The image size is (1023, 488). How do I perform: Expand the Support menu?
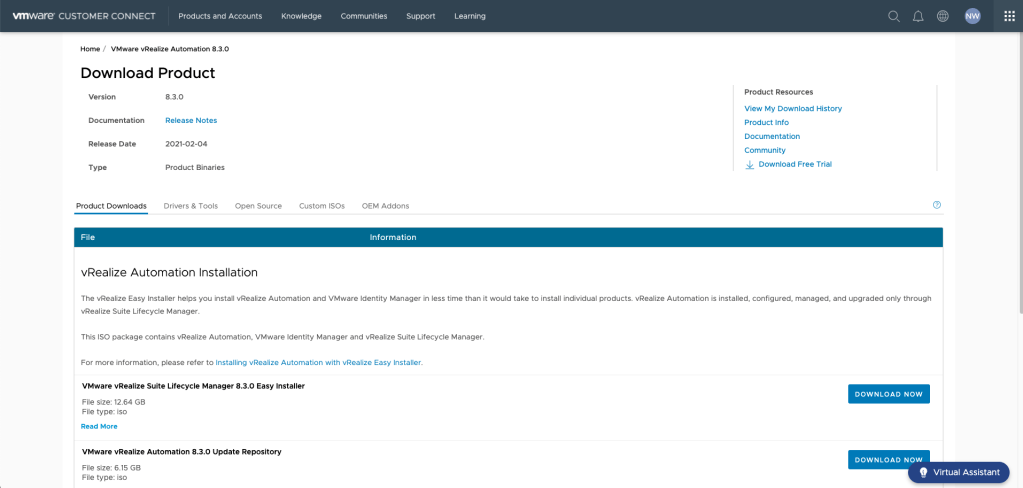coord(420,16)
